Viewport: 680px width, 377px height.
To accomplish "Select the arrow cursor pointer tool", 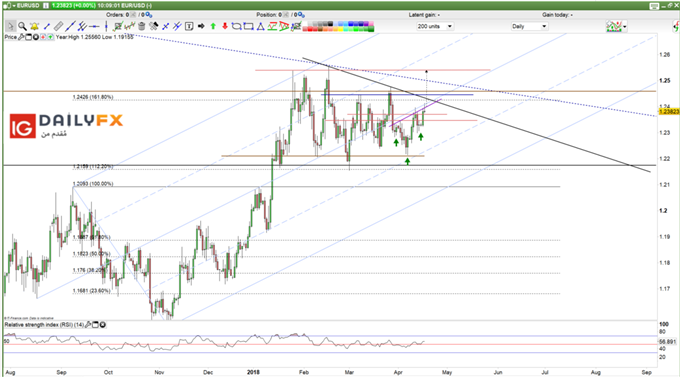I will click(10, 26).
